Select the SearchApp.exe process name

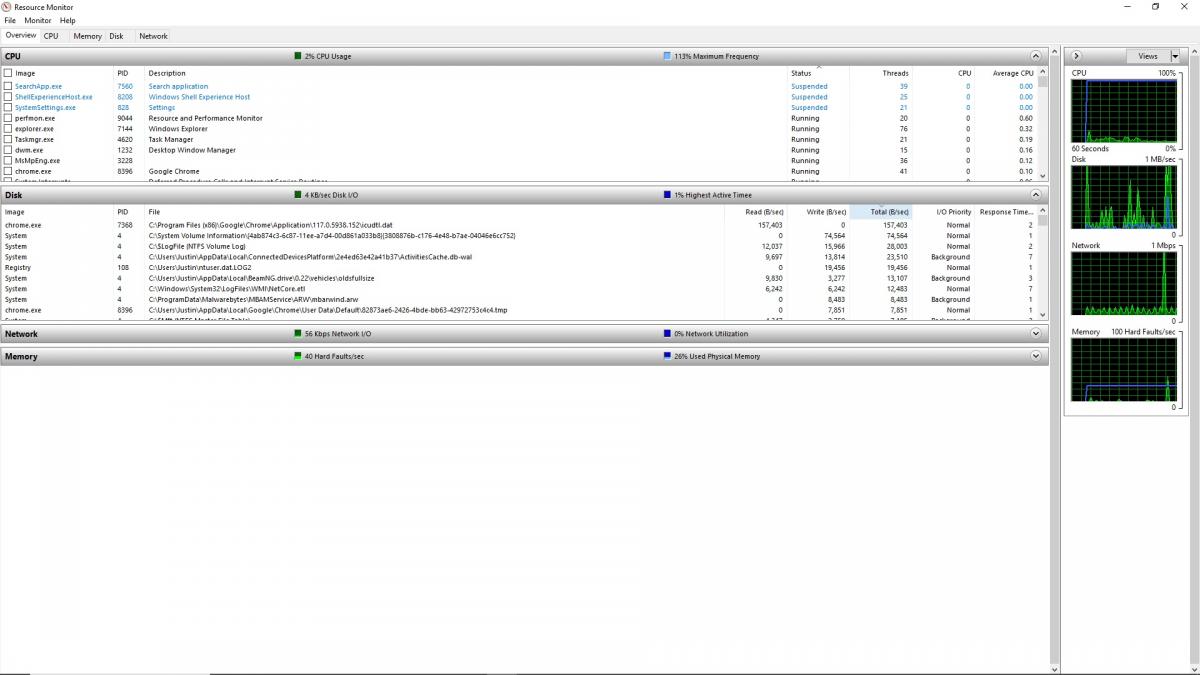pyautogui.click(x=38, y=86)
